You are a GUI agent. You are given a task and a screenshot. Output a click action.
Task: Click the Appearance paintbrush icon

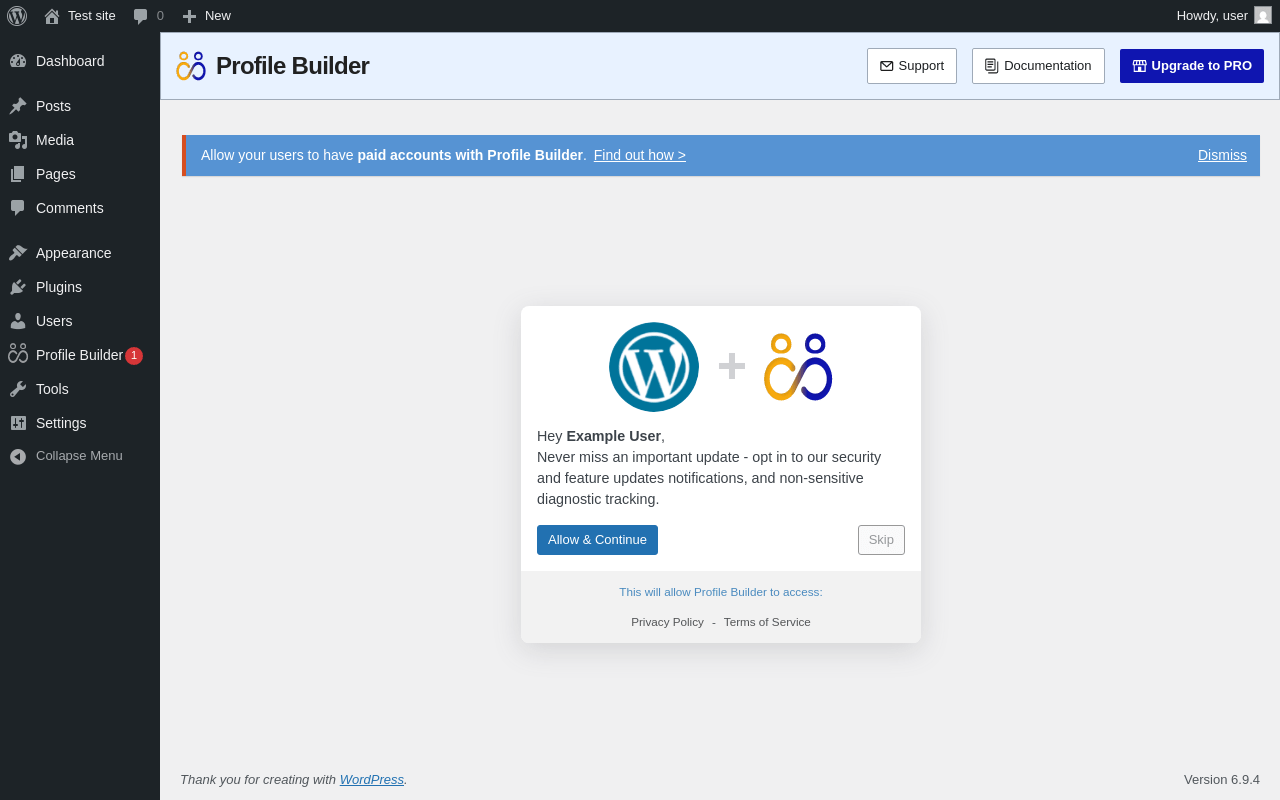(18, 253)
